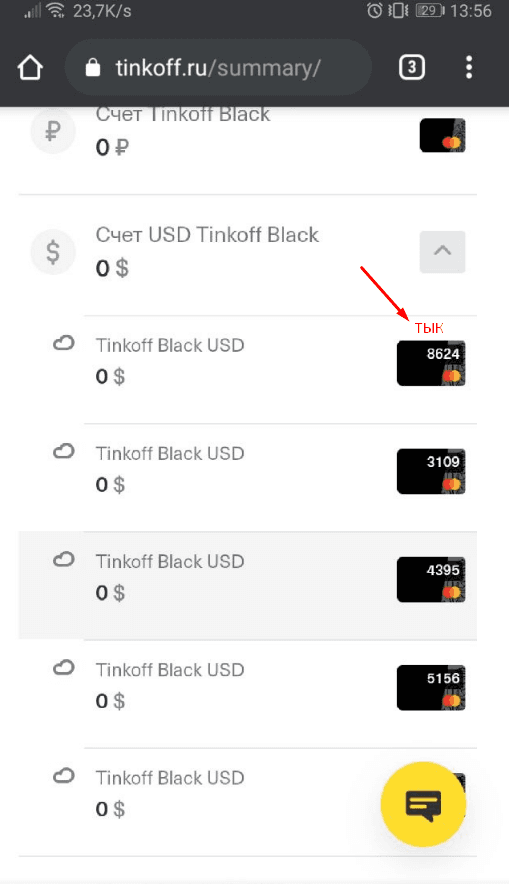The width and height of the screenshot is (509, 884).
Task: Open the Счет USD Tinkoff Black account
Action: [248, 252]
